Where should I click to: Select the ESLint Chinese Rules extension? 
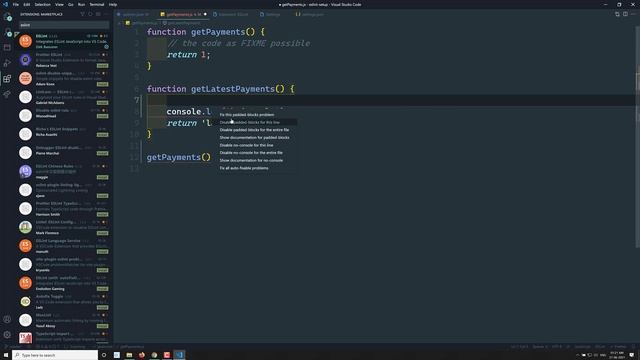[64, 171]
